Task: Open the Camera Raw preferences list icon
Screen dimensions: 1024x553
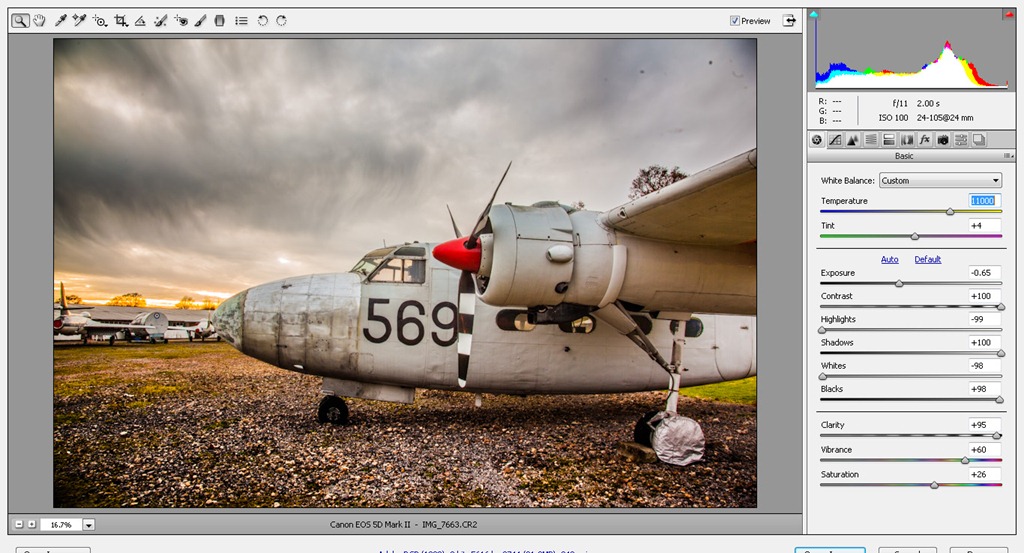Action: pyautogui.click(x=242, y=21)
